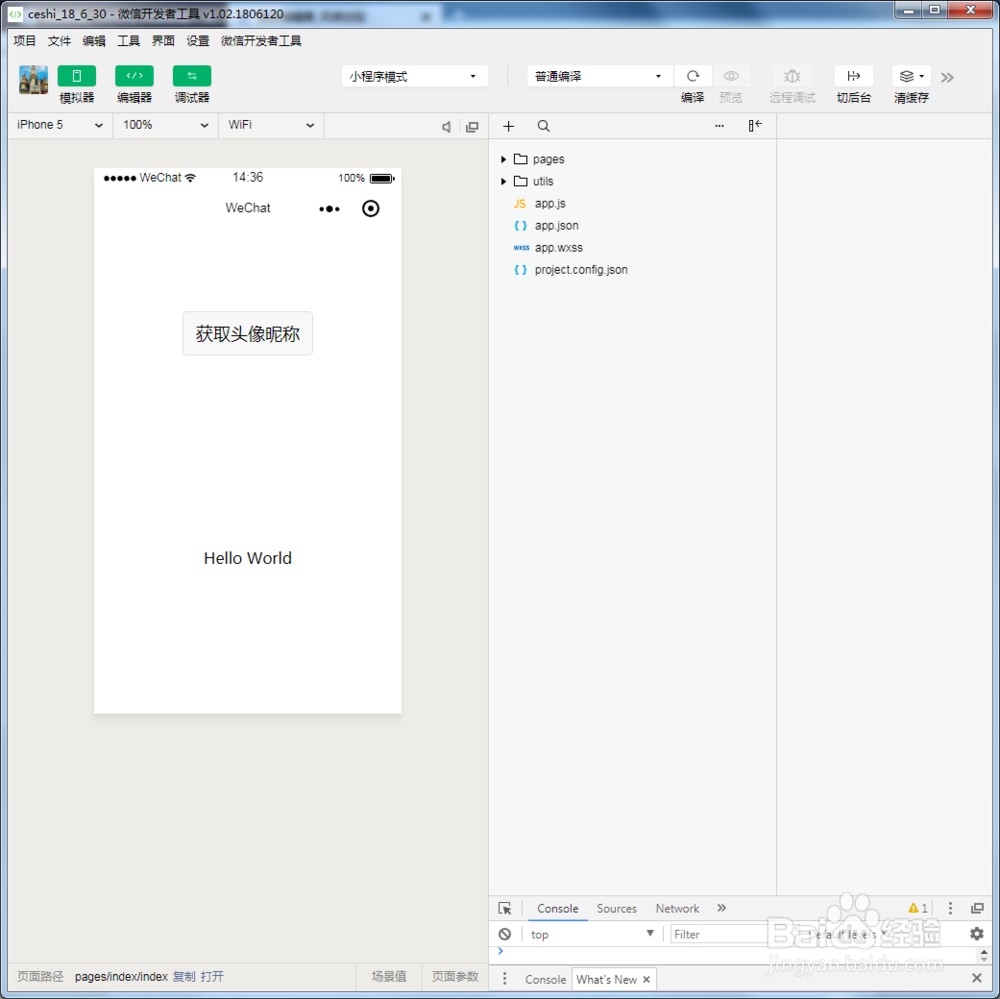
Task: Open the drawer vertical dots menu
Action: click(x=504, y=979)
